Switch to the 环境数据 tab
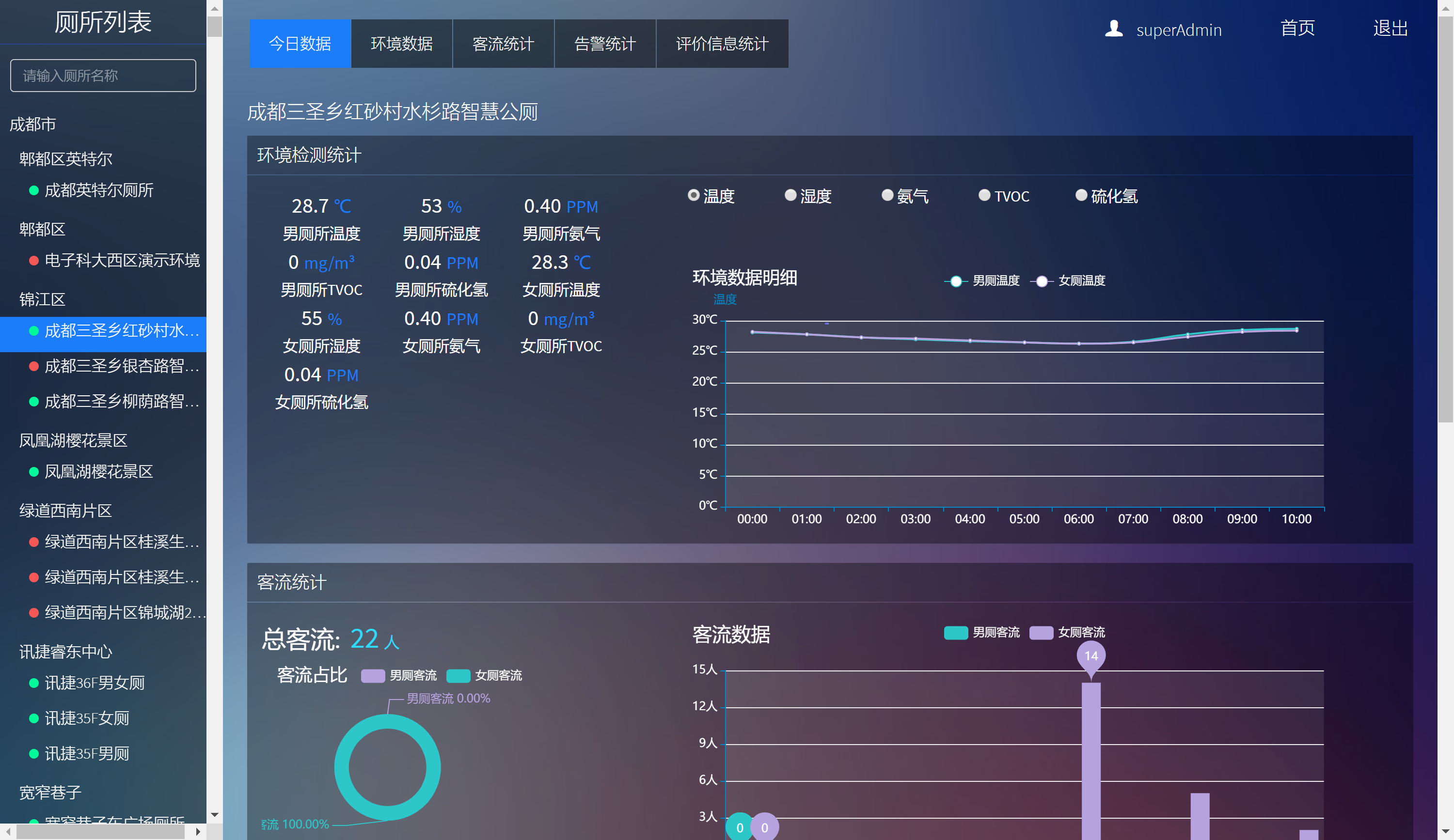This screenshot has width=1454, height=840. pos(402,44)
